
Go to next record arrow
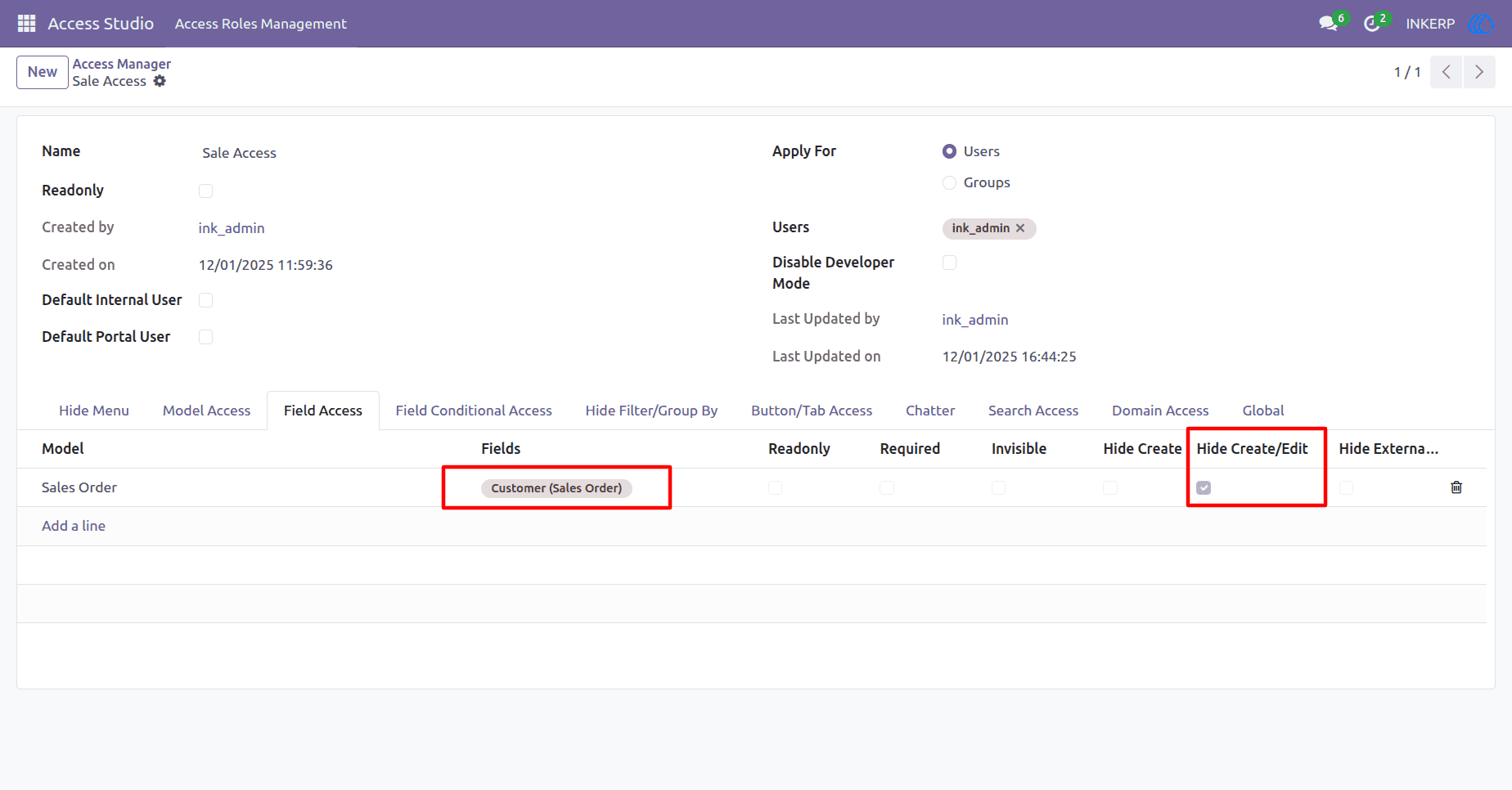(x=1479, y=72)
